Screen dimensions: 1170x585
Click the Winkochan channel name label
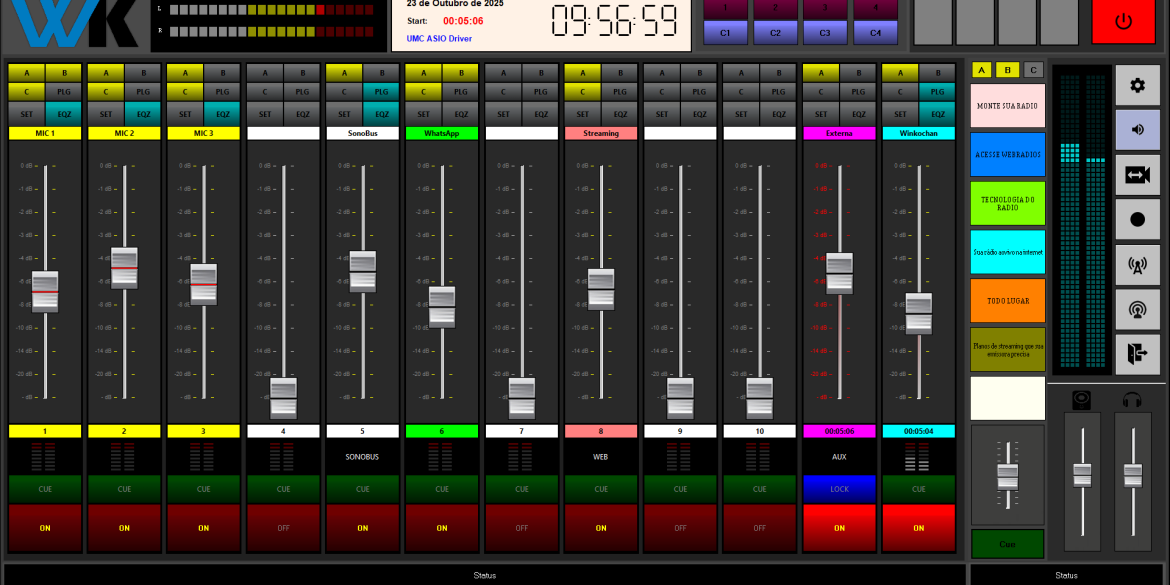(918, 133)
